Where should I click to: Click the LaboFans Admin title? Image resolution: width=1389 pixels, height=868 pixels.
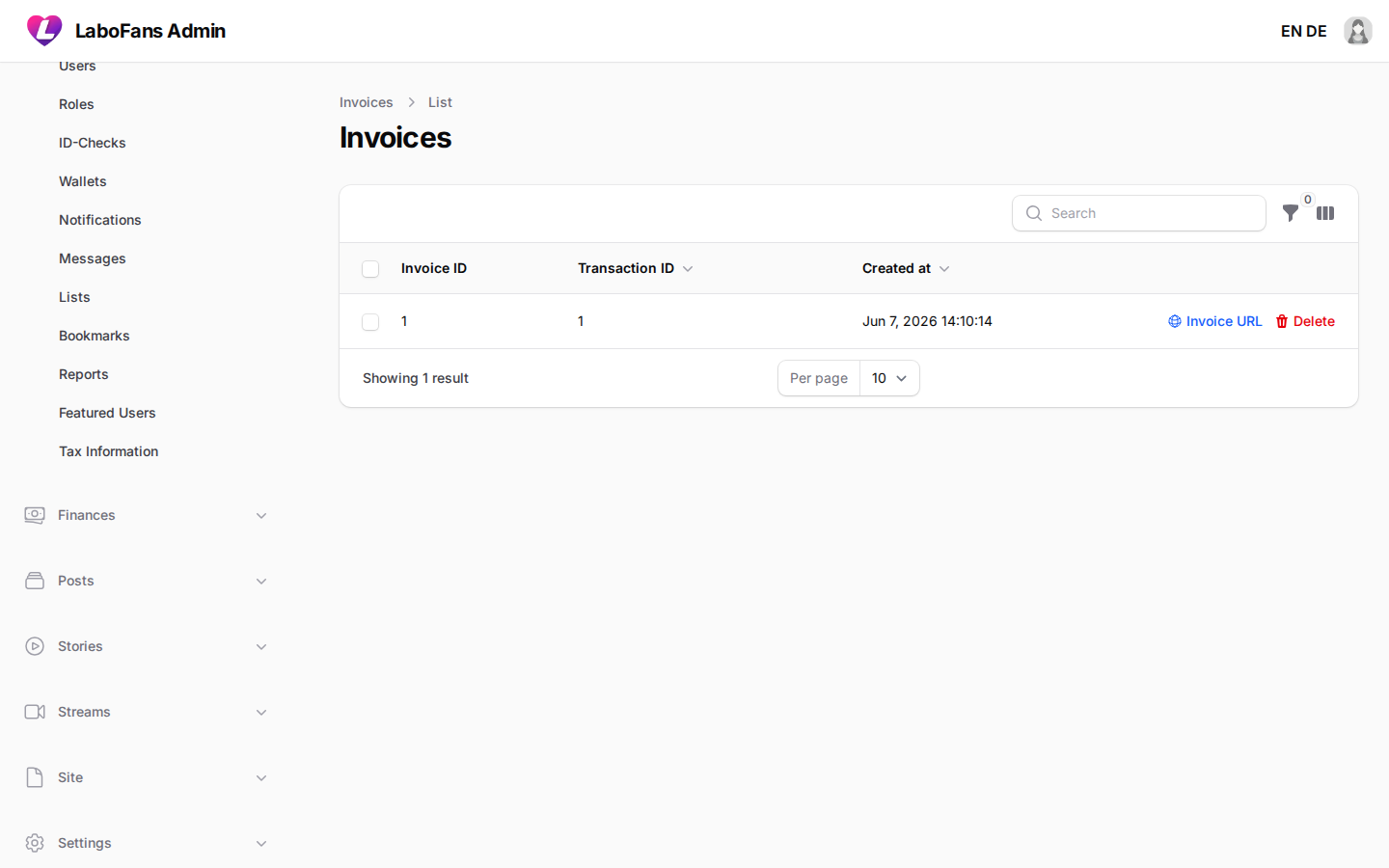pyautogui.click(x=150, y=31)
